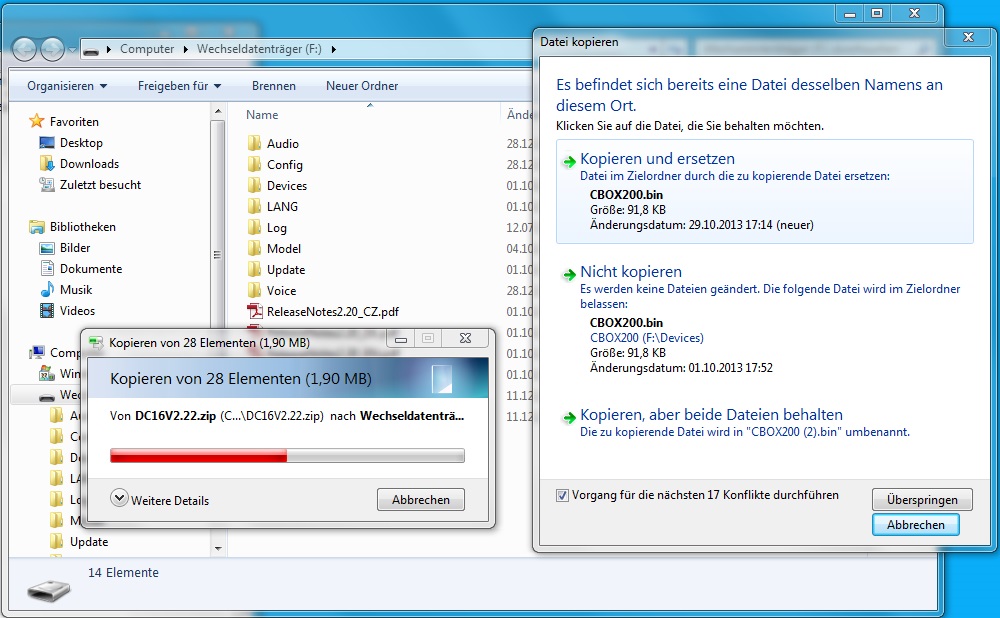The width and height of the screenshot is (1000, 618).
Task: Click breadcrumb arrow before Computer
Action: (109, 50)
